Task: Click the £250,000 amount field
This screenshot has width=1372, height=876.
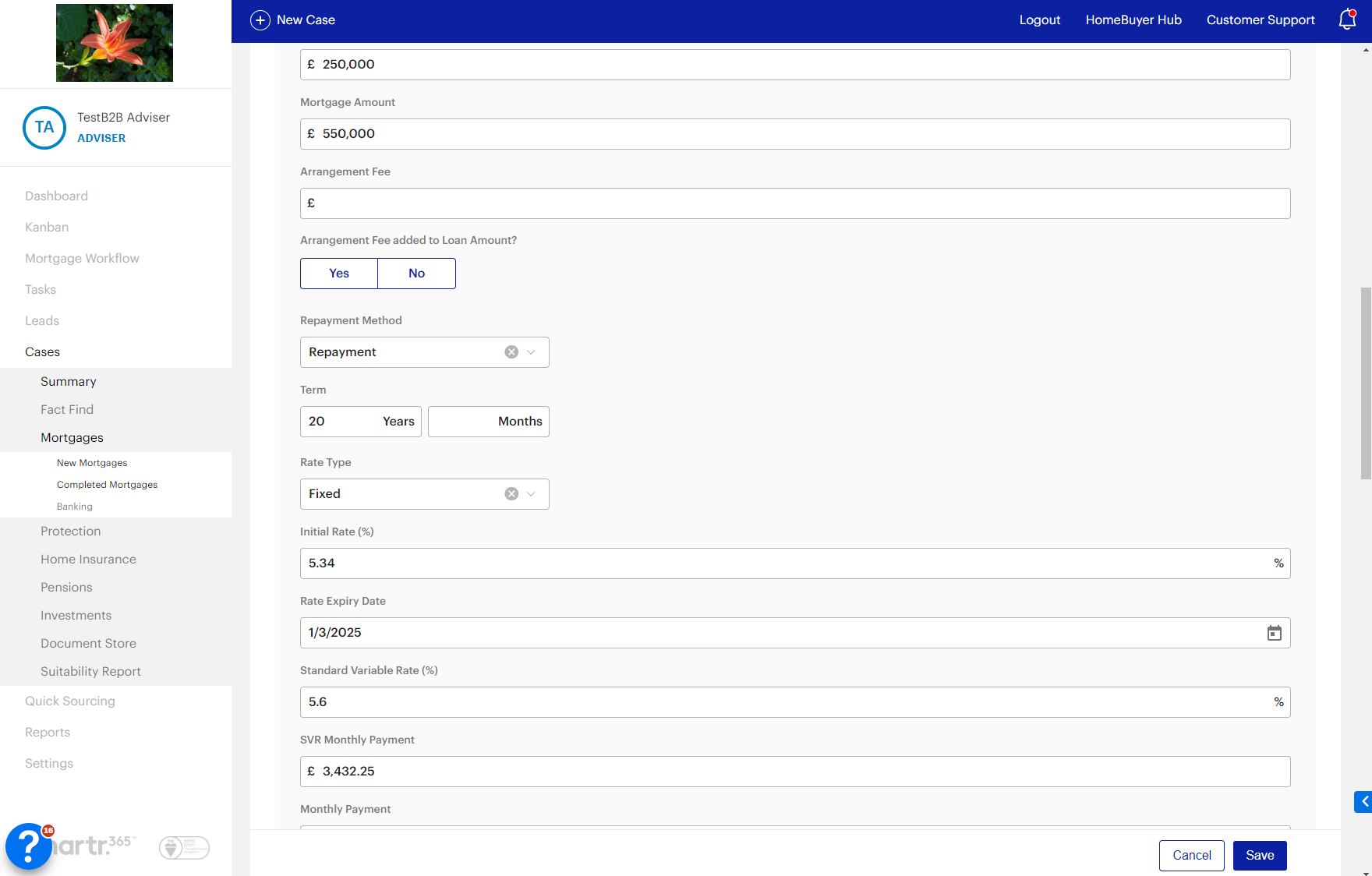Action: (795, 65)
